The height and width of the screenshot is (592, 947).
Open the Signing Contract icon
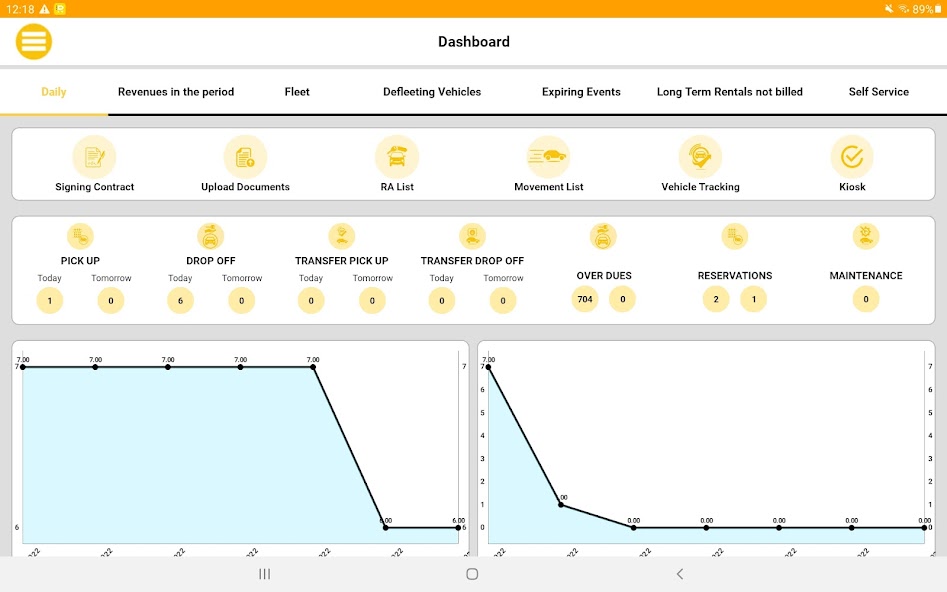tap(94, 157)
